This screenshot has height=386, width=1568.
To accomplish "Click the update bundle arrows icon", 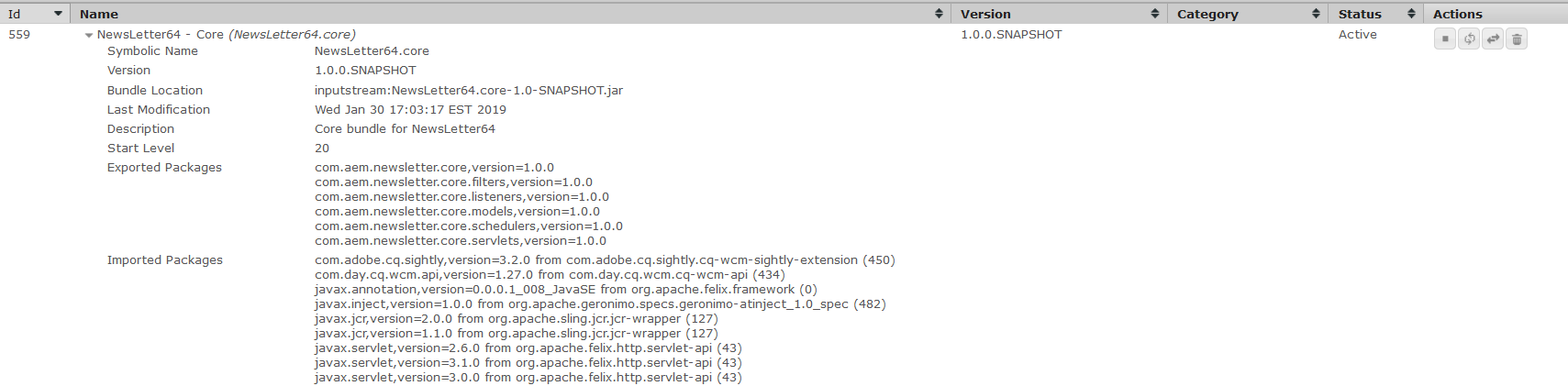I will (1493, 39).
